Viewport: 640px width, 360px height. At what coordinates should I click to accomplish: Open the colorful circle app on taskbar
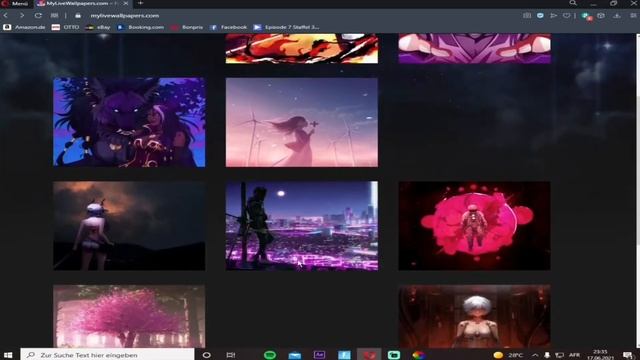coord(418,355)
